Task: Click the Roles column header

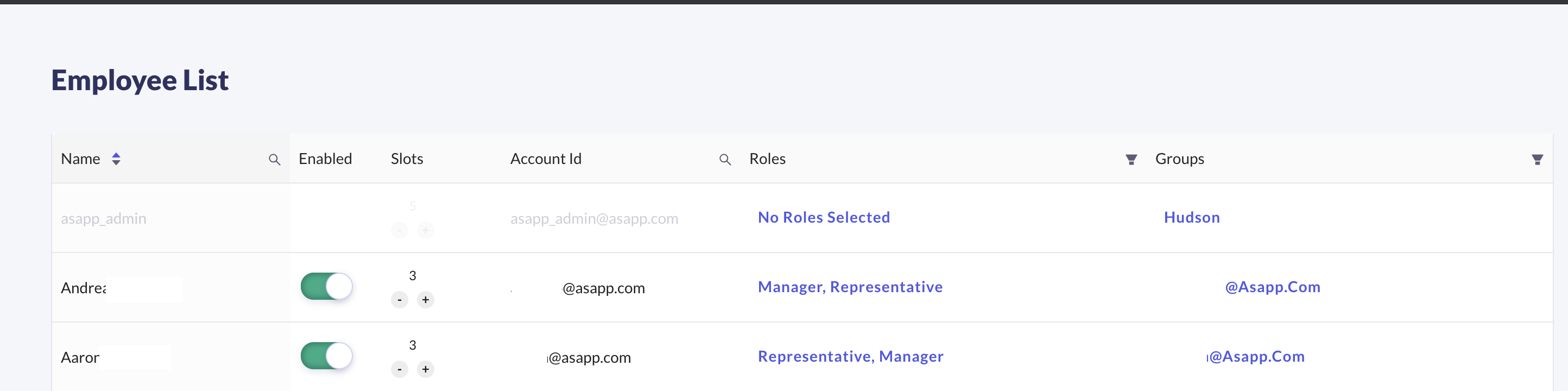Action: pos(767,159)
